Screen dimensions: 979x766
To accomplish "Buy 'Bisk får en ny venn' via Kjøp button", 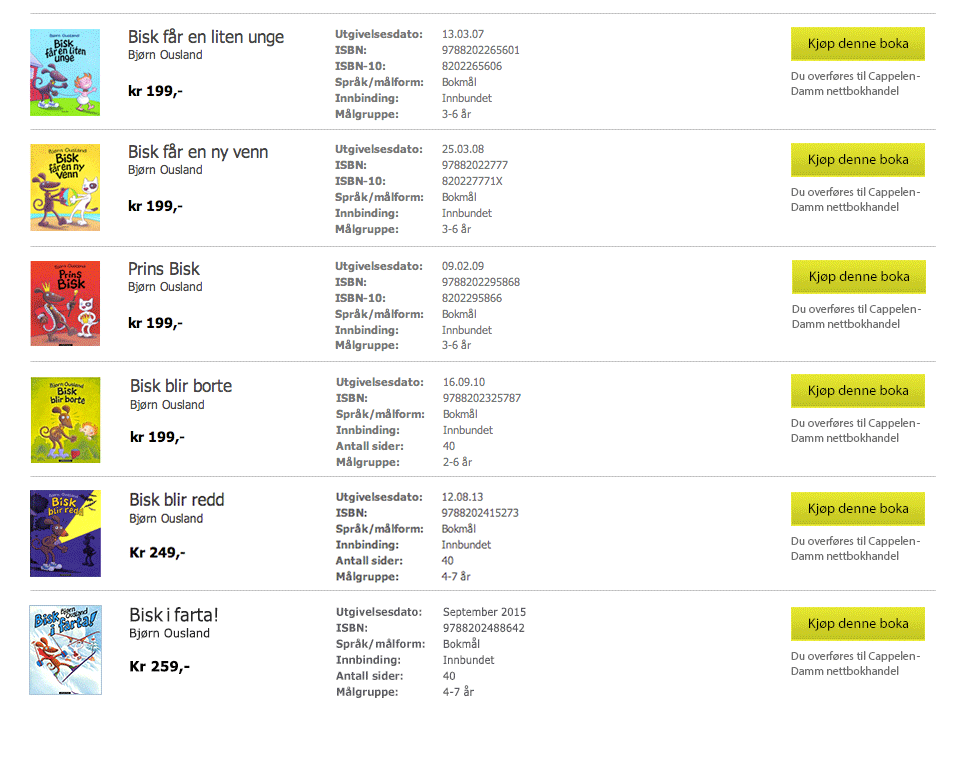I will click(x=858, y=160).
